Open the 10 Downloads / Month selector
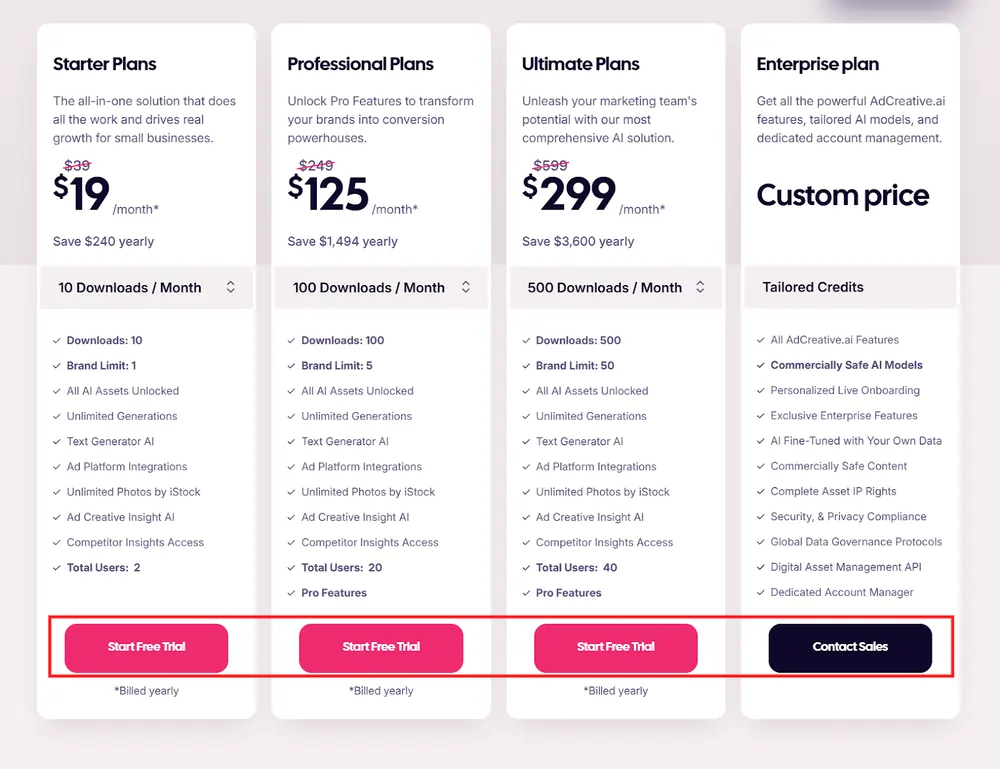 (x=146, y=287)
